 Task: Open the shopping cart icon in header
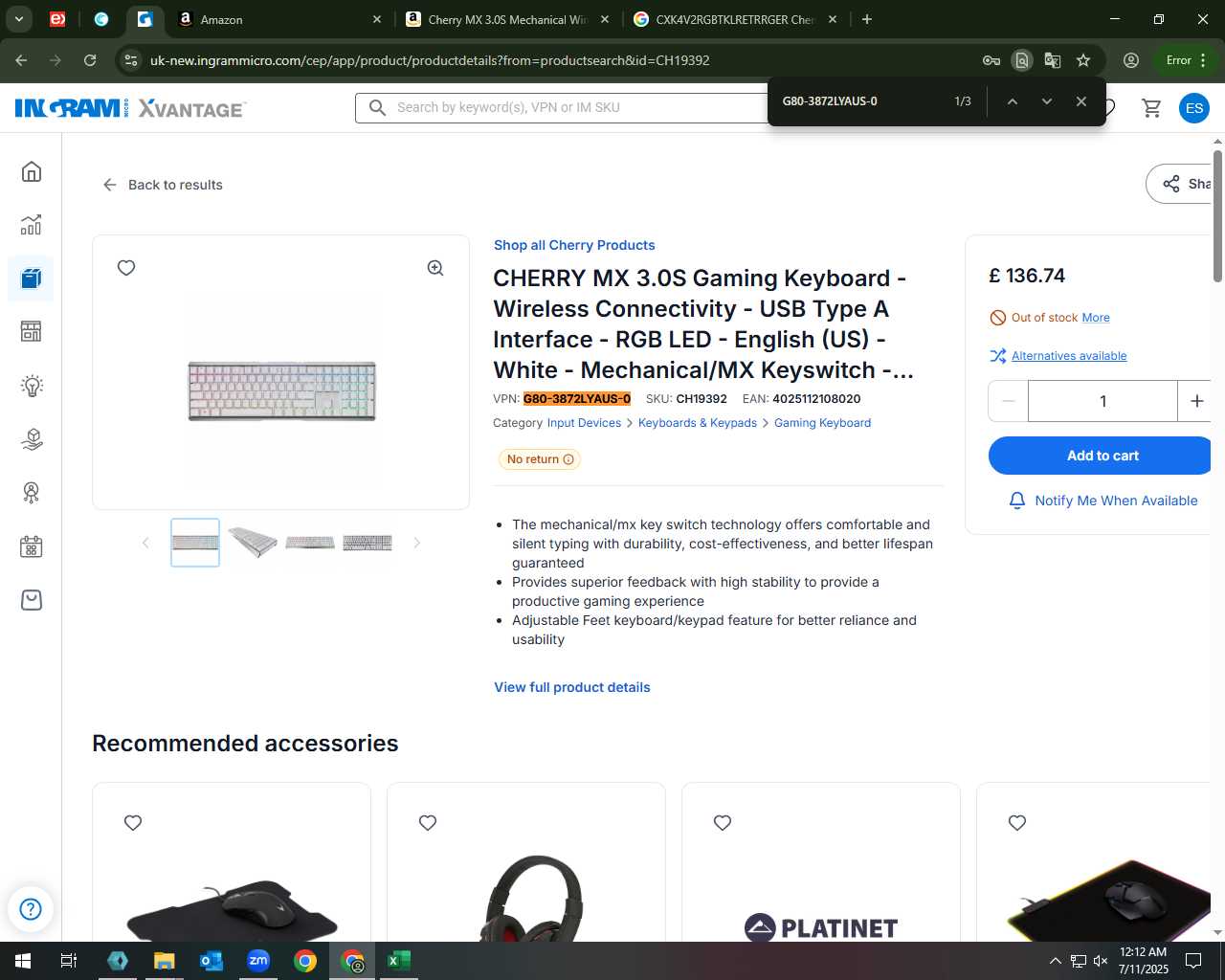click(x=1151, y=108)
